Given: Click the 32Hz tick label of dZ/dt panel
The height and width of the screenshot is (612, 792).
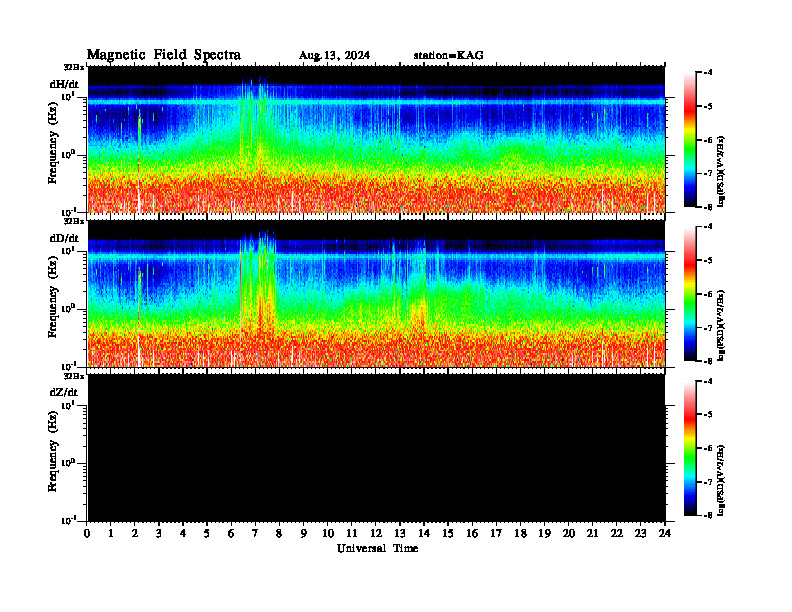Looking at the screenshot, I should [74, 376].
